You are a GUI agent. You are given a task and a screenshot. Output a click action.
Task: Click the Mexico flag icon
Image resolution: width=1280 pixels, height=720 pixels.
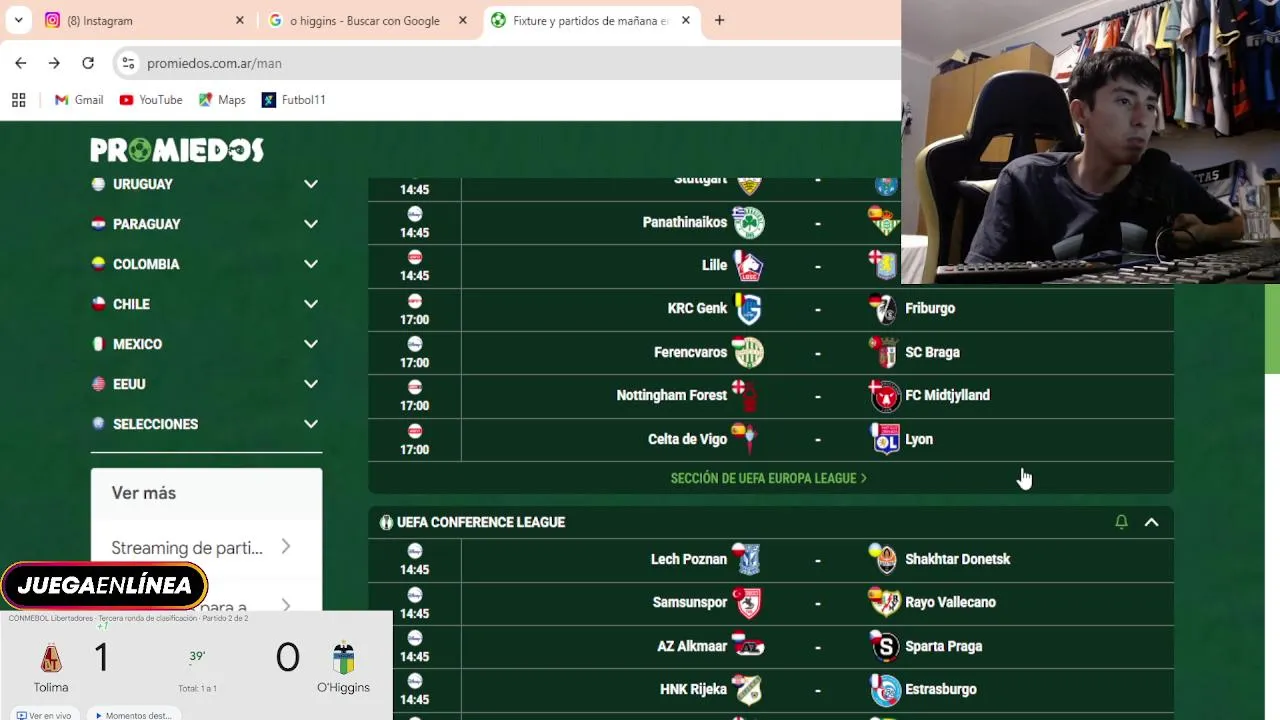coord(98,344)
